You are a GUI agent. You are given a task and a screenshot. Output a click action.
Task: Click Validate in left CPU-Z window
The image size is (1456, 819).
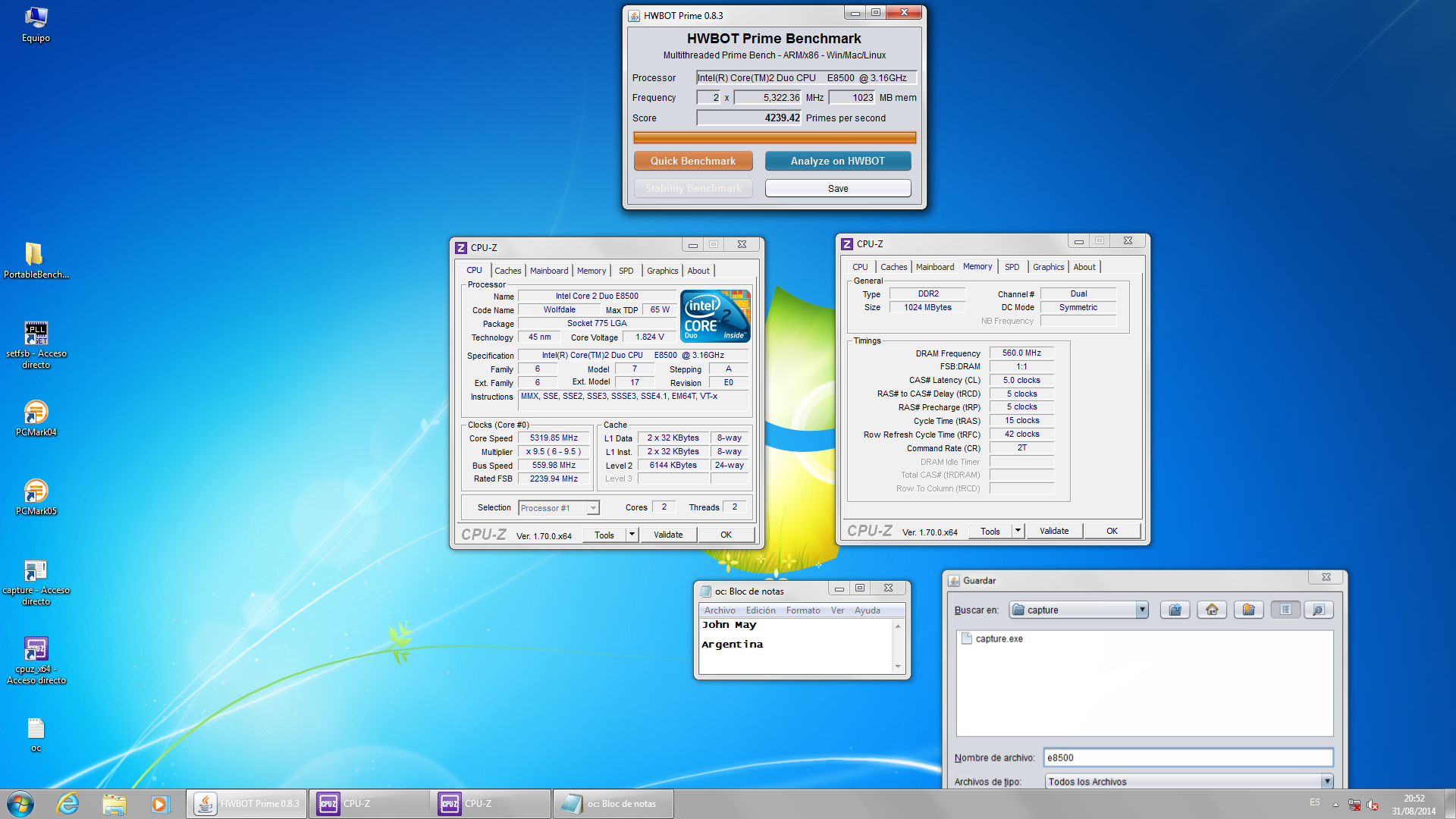point(668,535)
